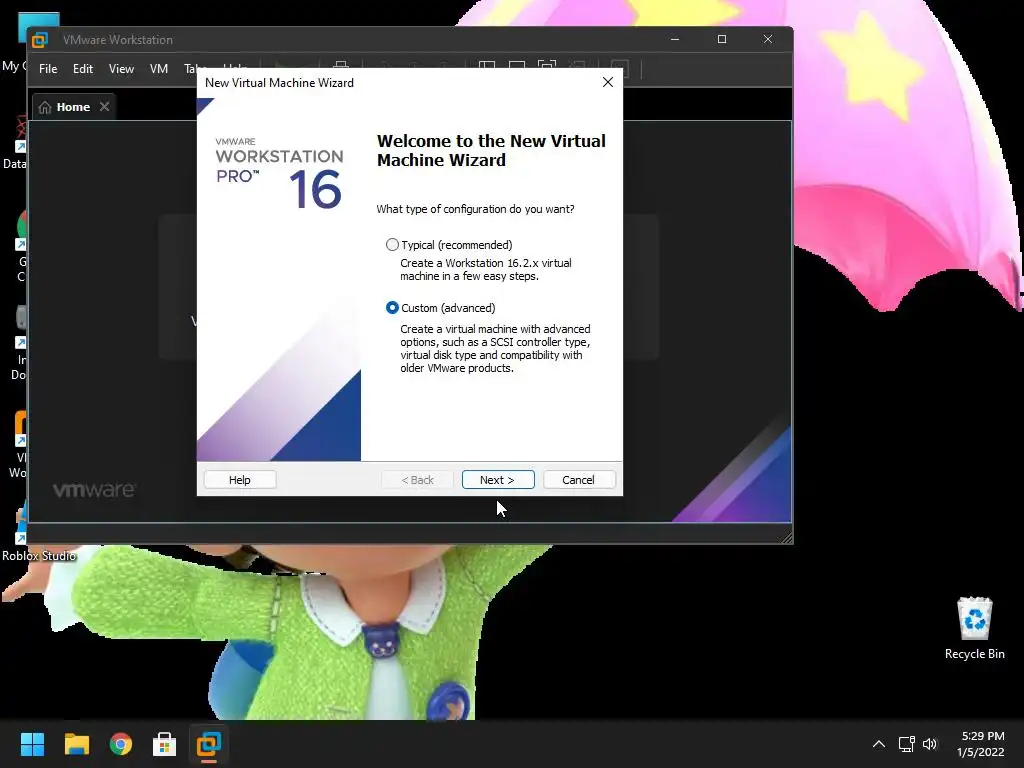Open the File menu in VMware Workstation
Viewport: 1024px width, 768px height.
(48, 69)
